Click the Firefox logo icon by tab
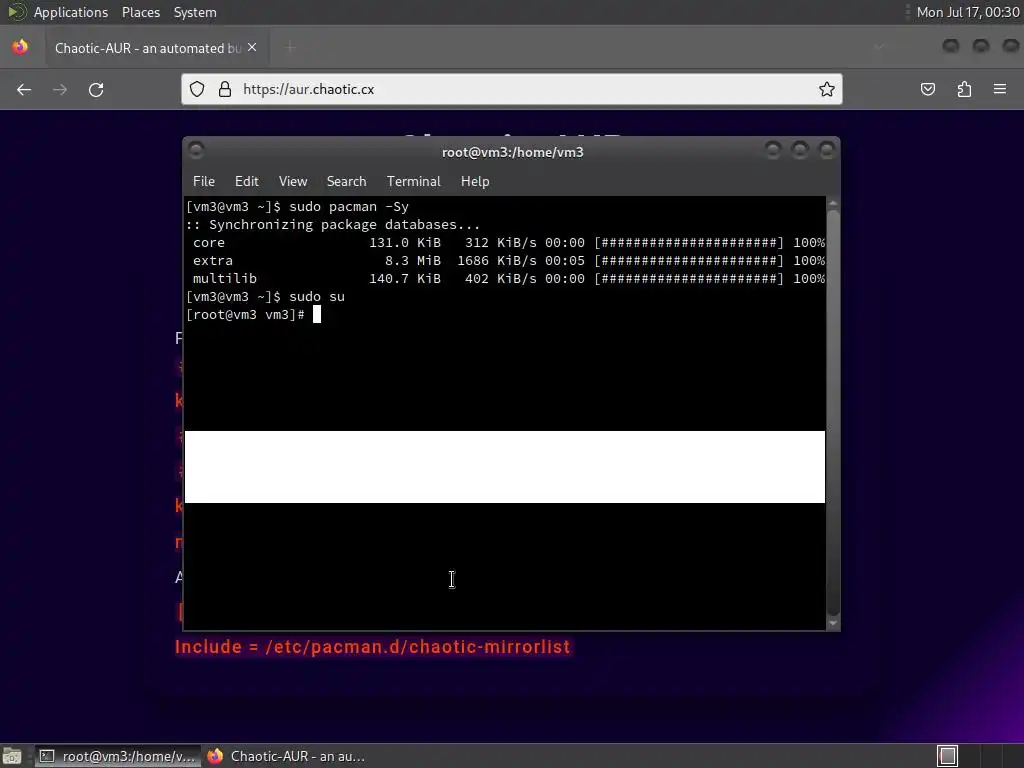This screenshot has width=1024, height=768. click(x=20, y=47)
